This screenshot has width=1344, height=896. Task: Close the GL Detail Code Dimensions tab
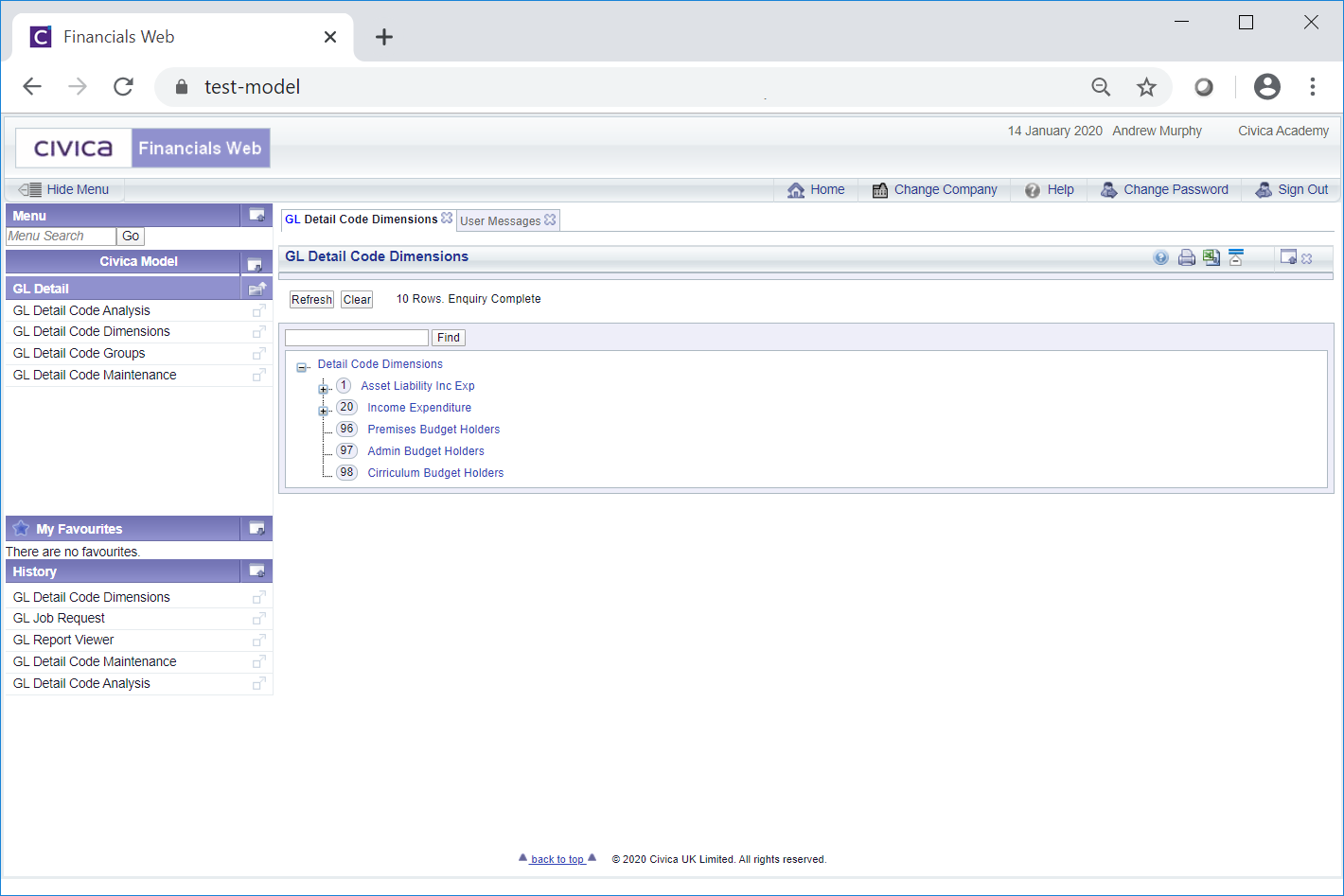447,218
